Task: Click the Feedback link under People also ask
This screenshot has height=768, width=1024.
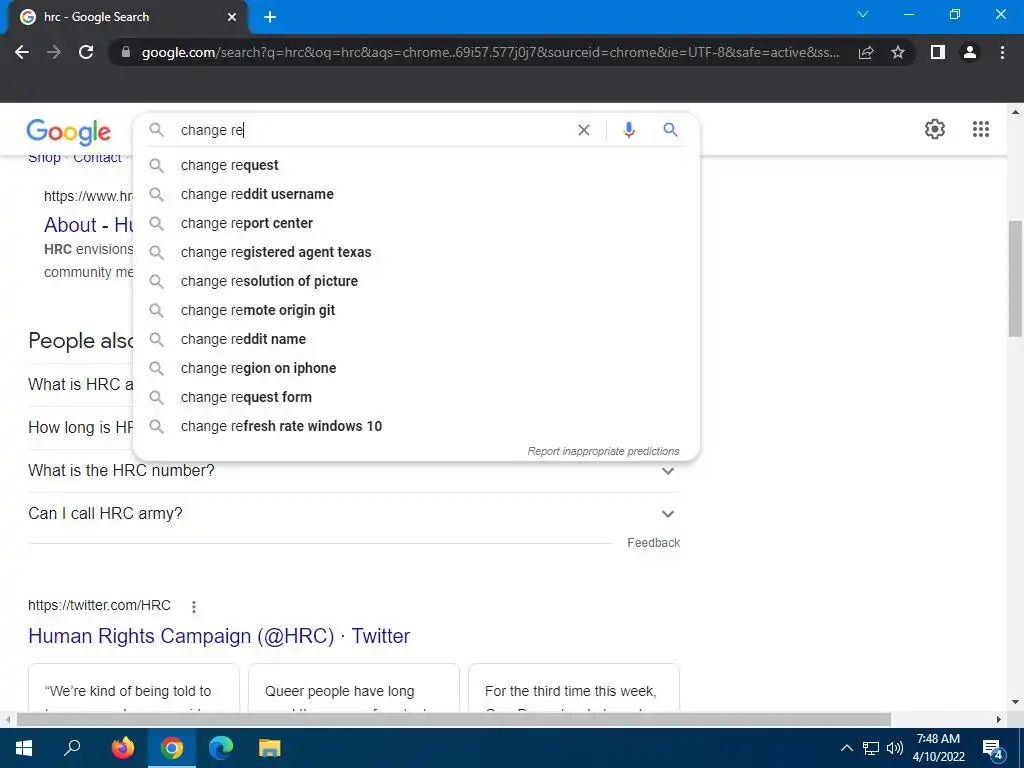Action: click(x=653, y=543)
